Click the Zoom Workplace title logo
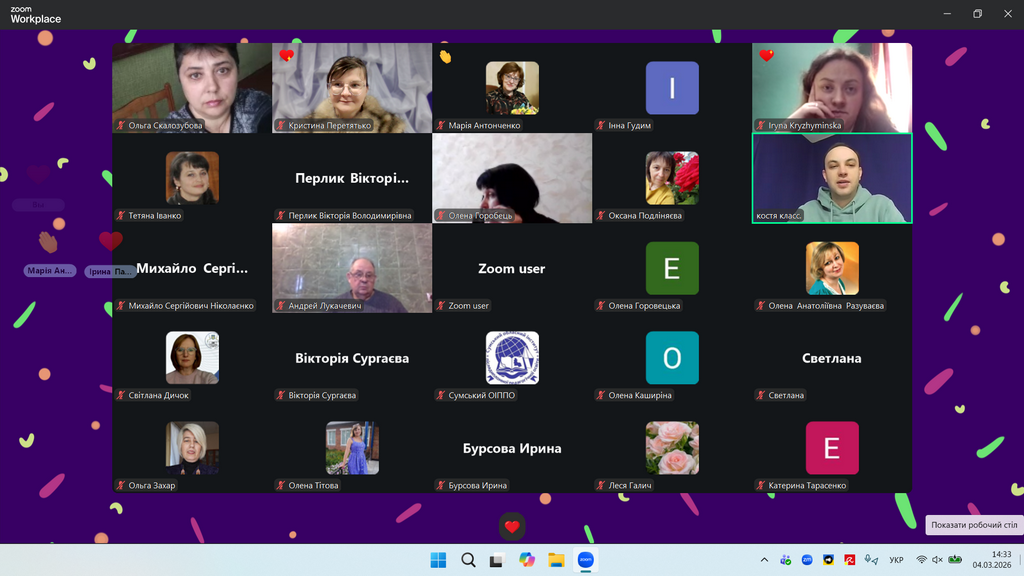This screenshot has width=1024, height=576. click(36, 14)
